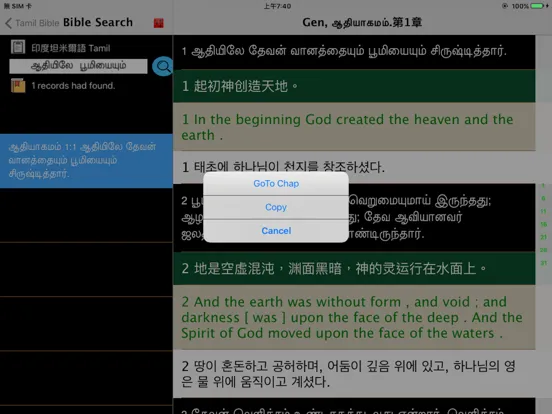Select the search result ஆதியாகமம் 1:1

click(x=86, y=161)
